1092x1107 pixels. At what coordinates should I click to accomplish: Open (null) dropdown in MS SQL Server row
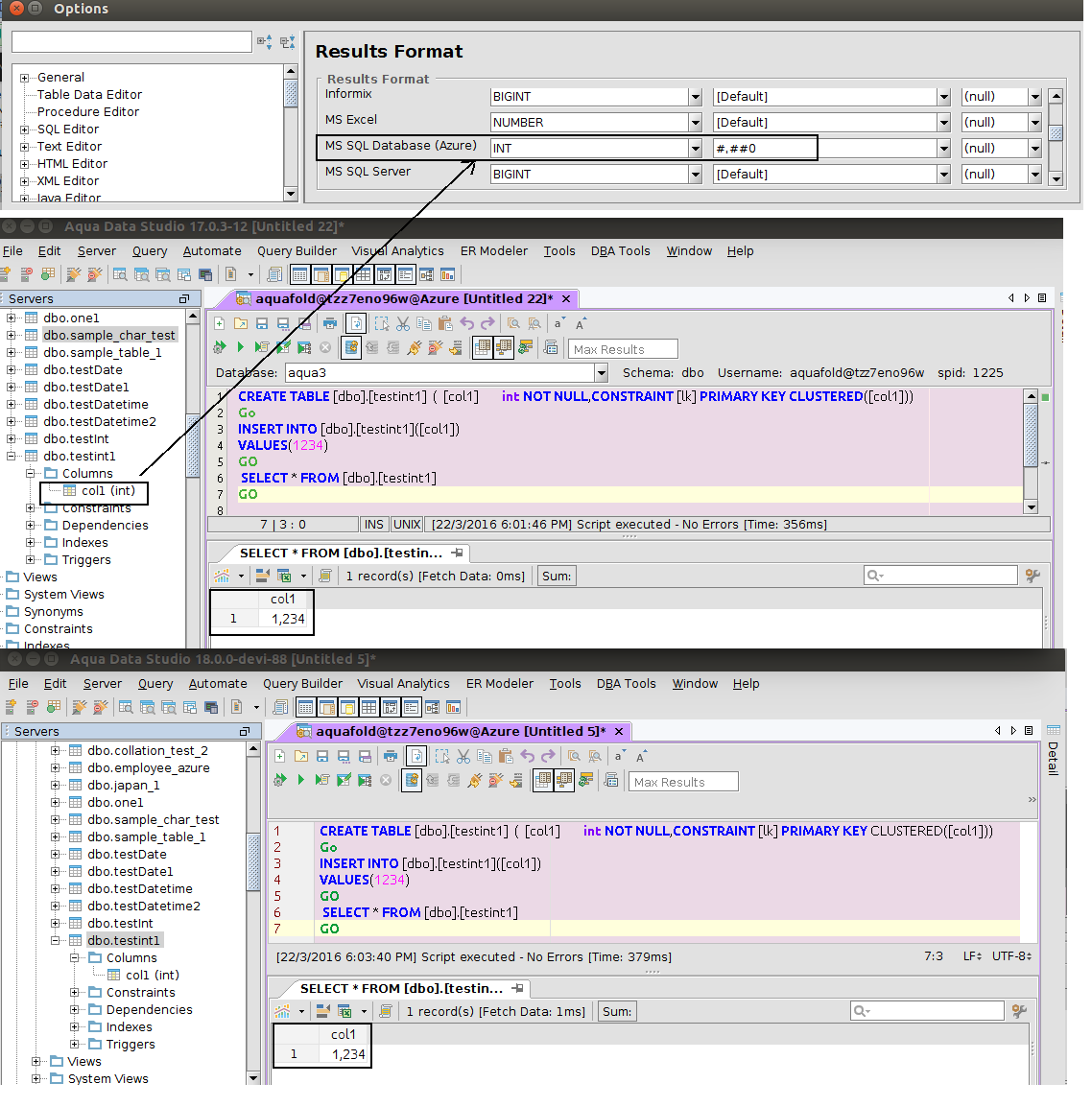click(x=1034, y=175)
